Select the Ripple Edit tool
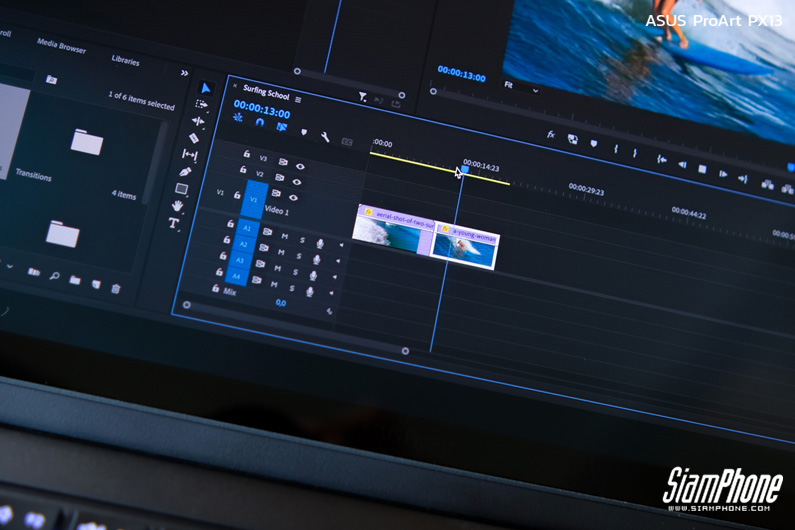 (x=198, y=122)
